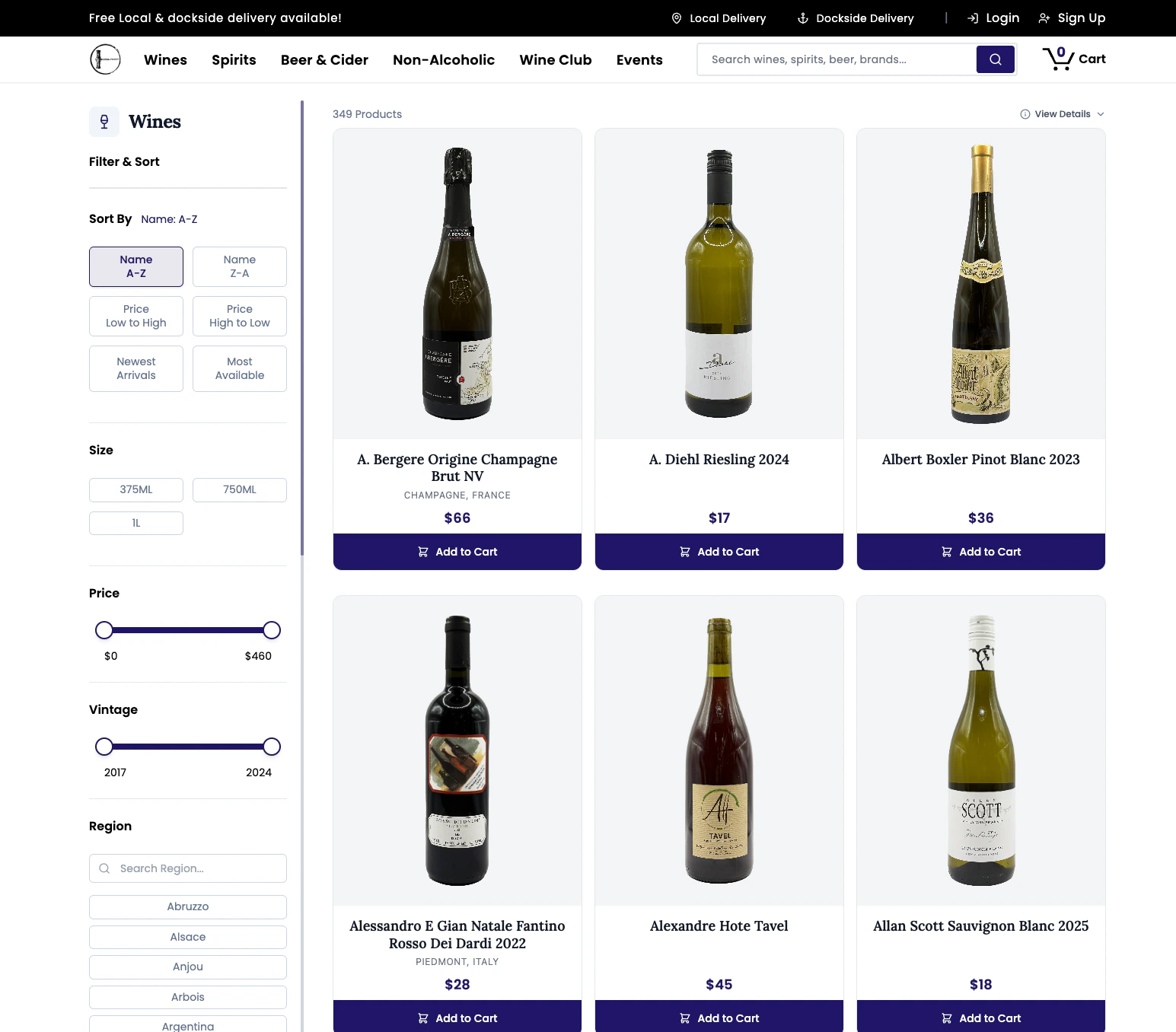Sort by Name Z-A
1176x1032 pixels.
click(x=240, y=266)
